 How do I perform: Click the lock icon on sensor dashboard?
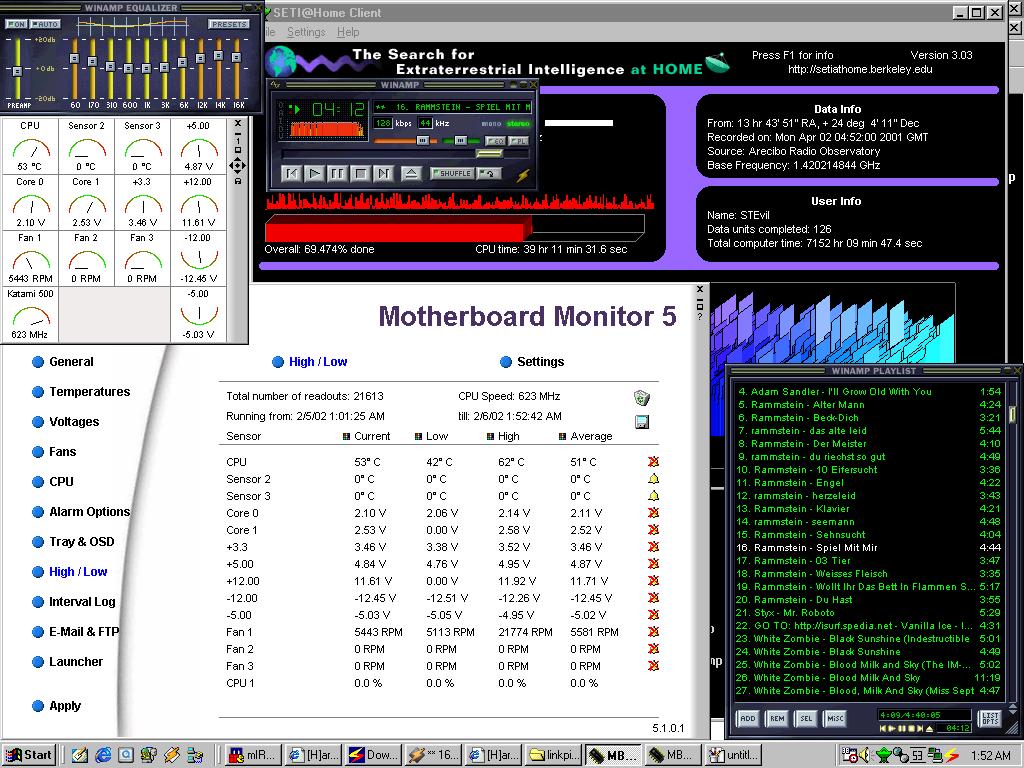tap(238, 181)
